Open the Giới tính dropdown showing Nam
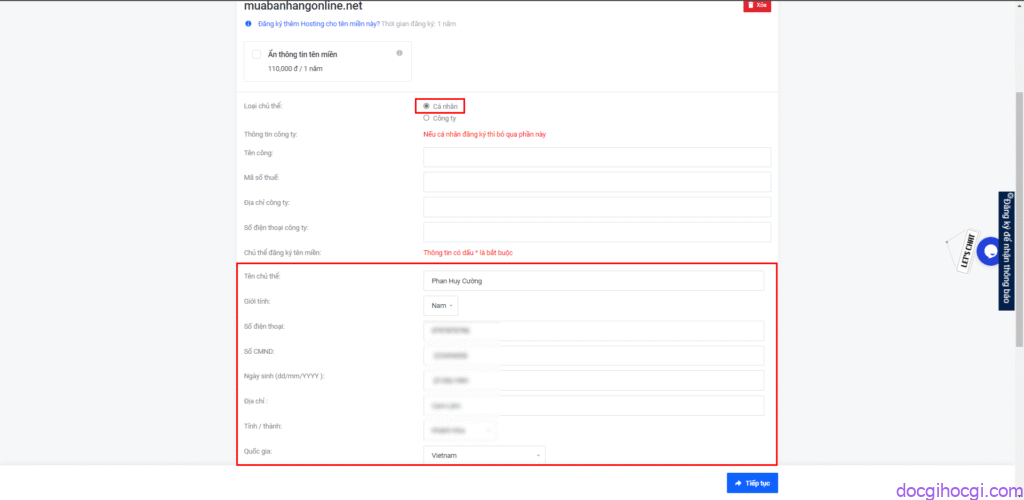This screenshot has height=500, width=1024. coord(441,305)
